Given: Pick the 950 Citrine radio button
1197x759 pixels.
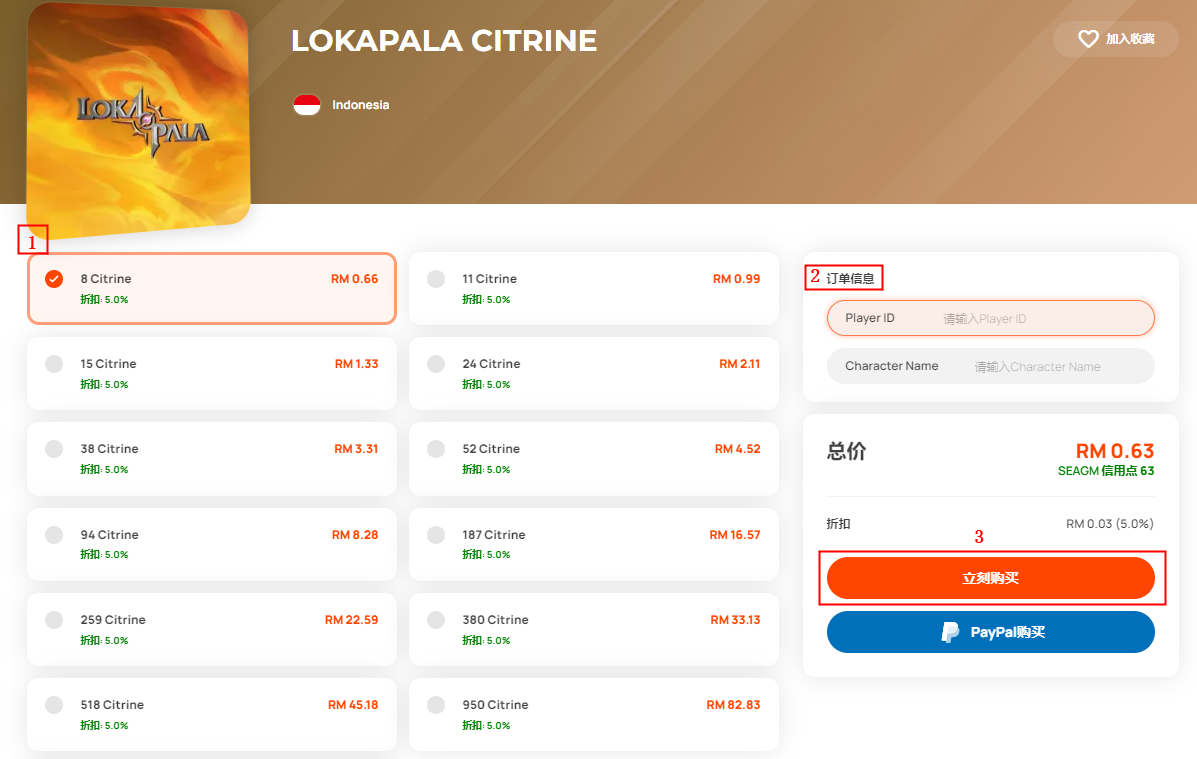Looking at the screenshot, I should click(x=436, y=704).
